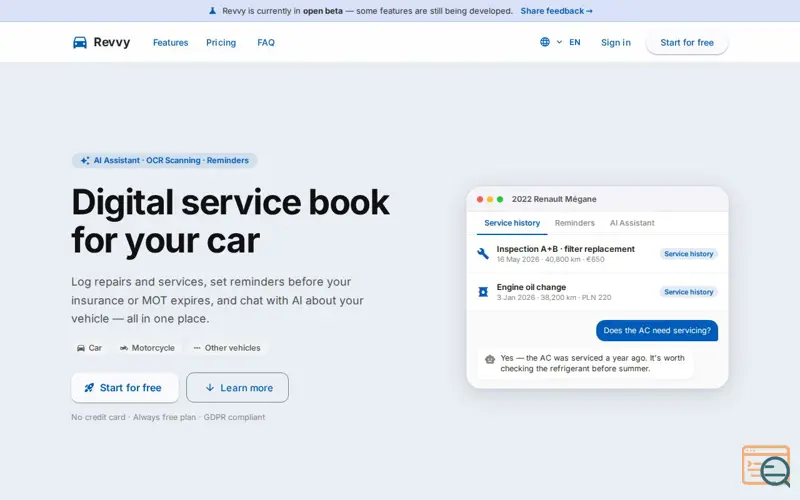Click the 'Other vehicles' chip label
The image size is (800, 500).
coord(232,348)
